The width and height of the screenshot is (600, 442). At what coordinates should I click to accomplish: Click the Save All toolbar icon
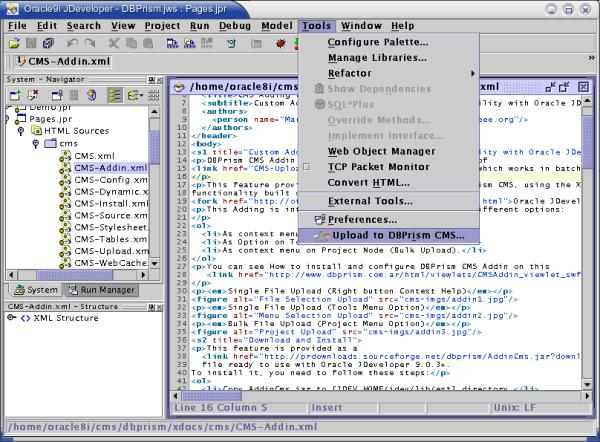coord(48,43)
